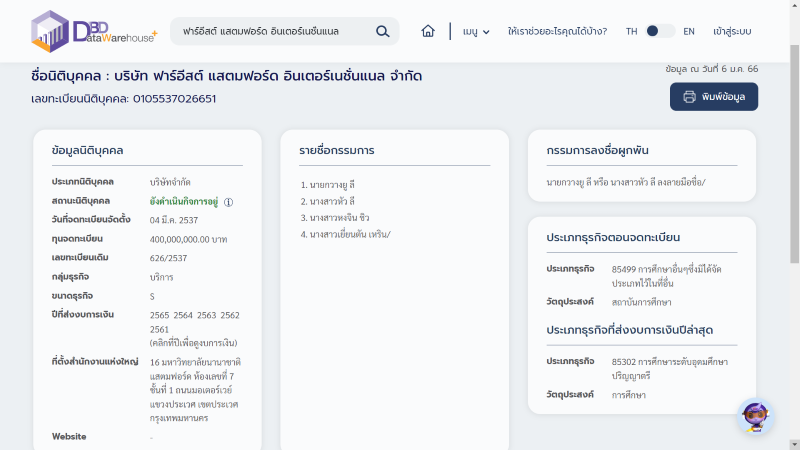Open the ให้เราช่วยอะไรคุณได้บ้าง? help link
The image size is (800, 450).
557,31
